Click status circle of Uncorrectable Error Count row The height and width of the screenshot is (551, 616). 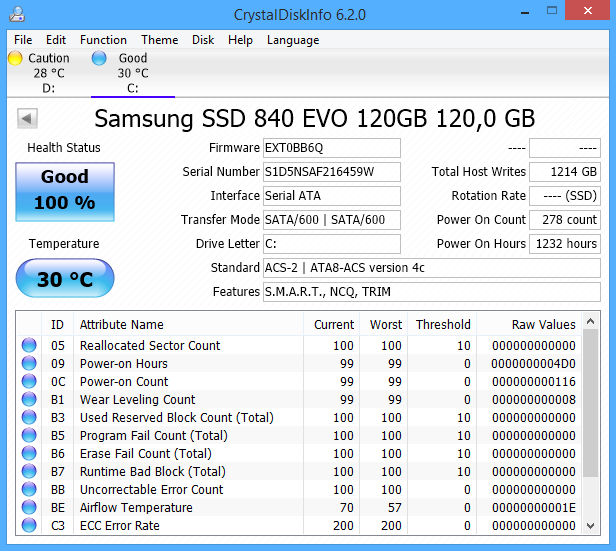click(x=29, y=489)
